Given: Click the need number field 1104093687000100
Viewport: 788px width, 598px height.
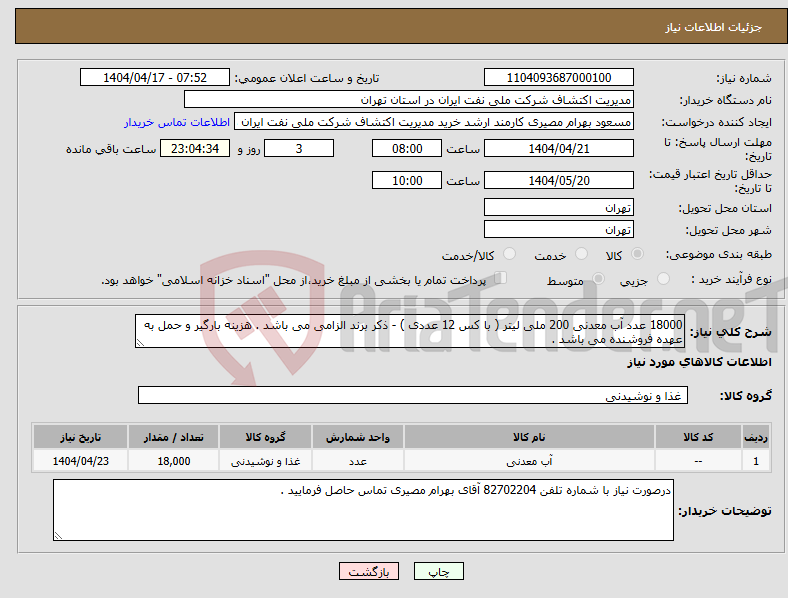Looking at the screenshot, I should coord(558,77).
